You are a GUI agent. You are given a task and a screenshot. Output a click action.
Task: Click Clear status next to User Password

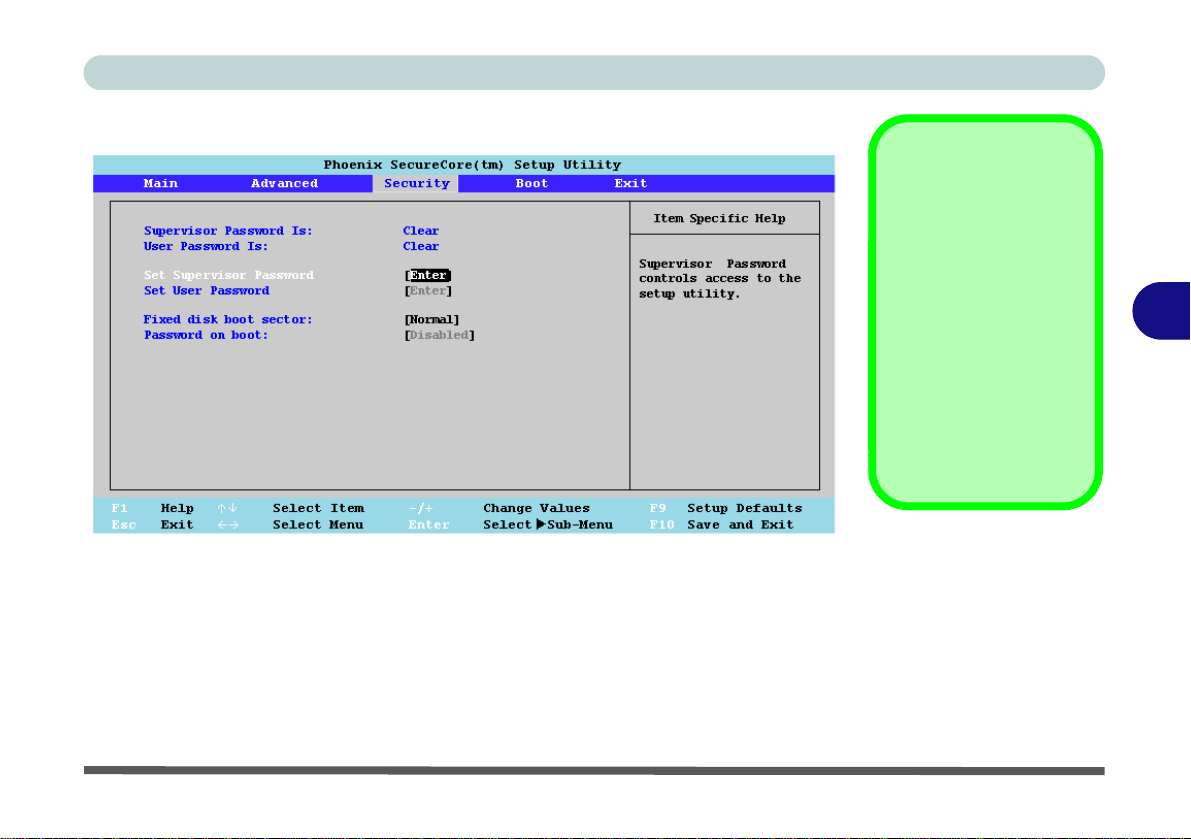pyautogui.click(x=421, y=246)
